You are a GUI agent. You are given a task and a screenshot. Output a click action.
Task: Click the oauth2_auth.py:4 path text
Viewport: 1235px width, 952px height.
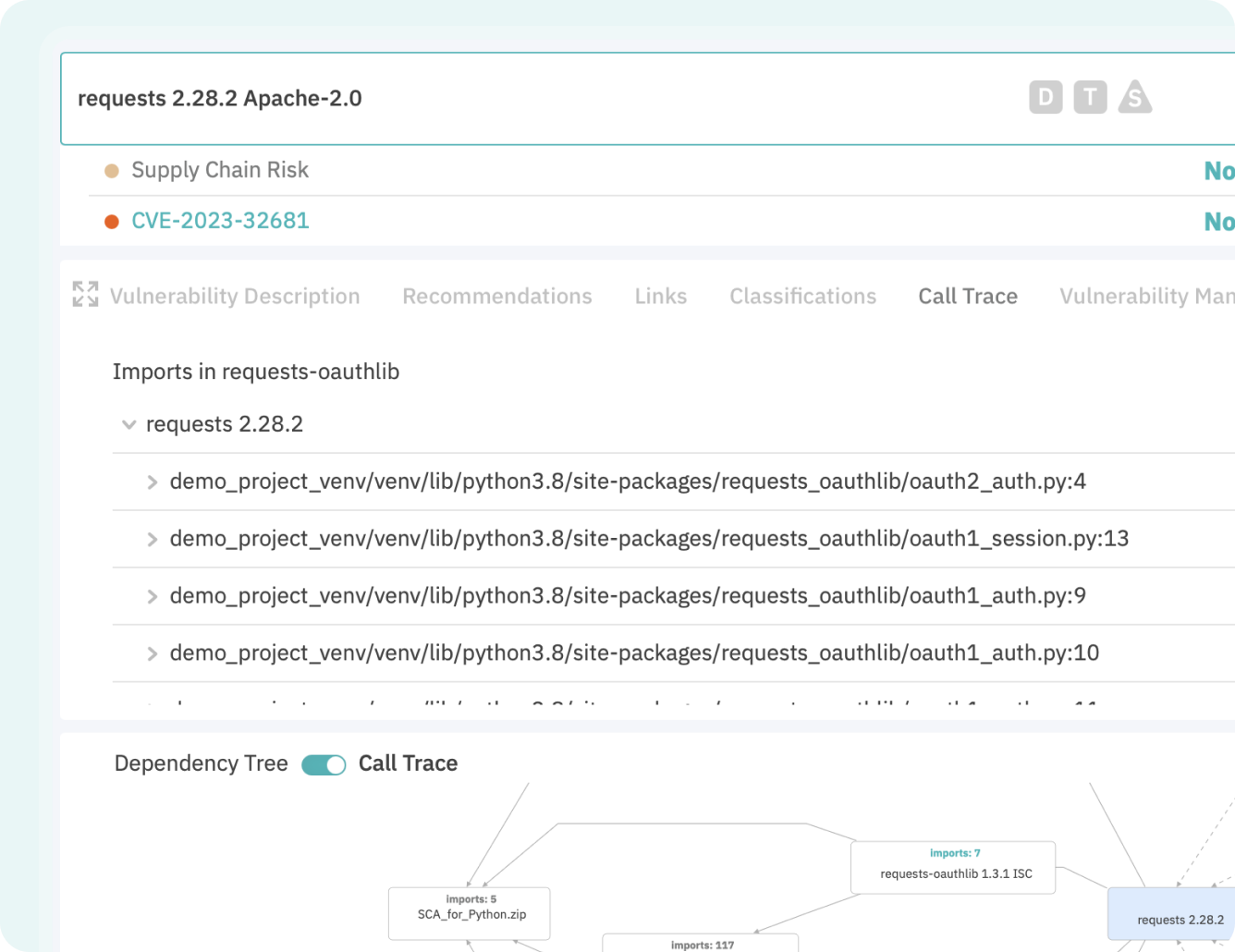(x=628, y=482)
